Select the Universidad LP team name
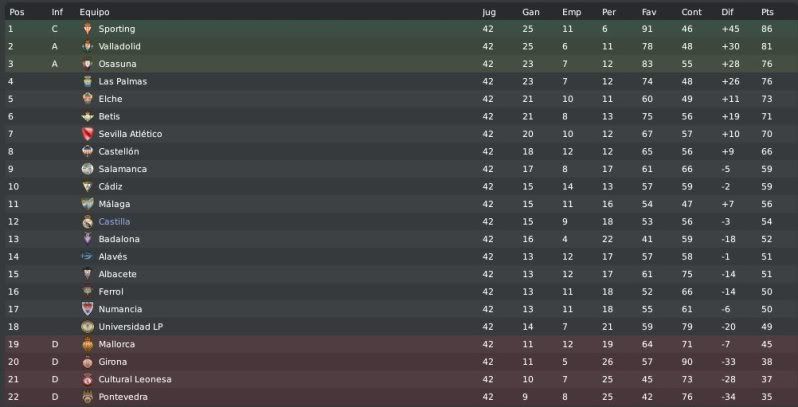Viewport: 798px width, 407px height. pos(131,327)
